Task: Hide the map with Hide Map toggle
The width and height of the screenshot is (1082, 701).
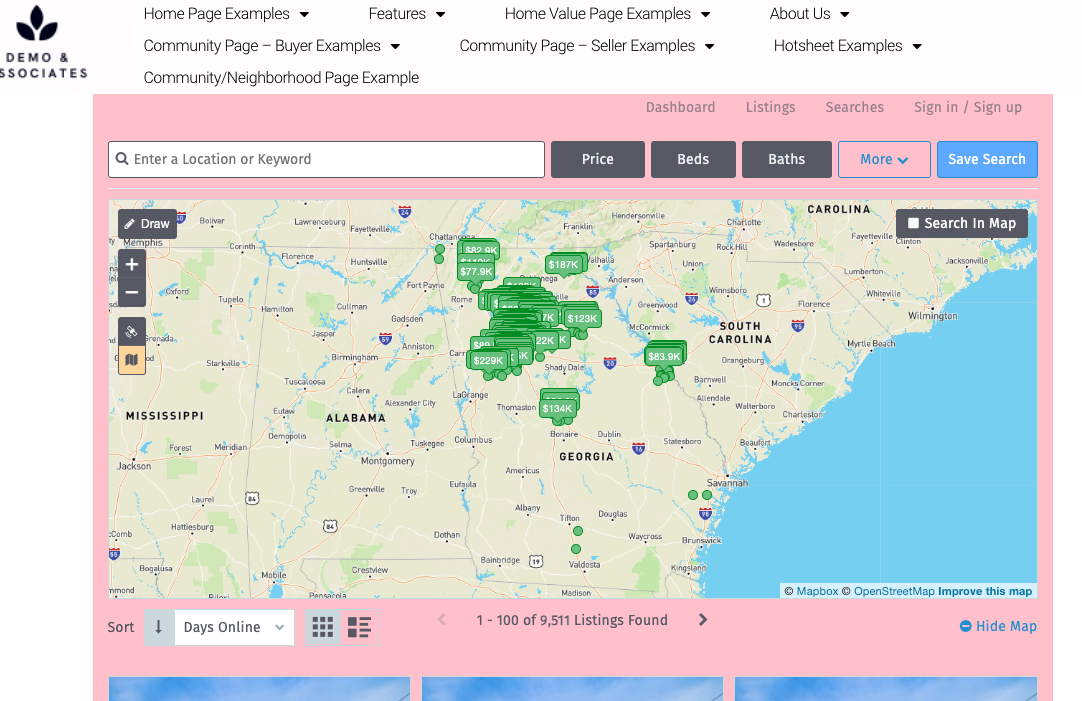Action: 998,626
